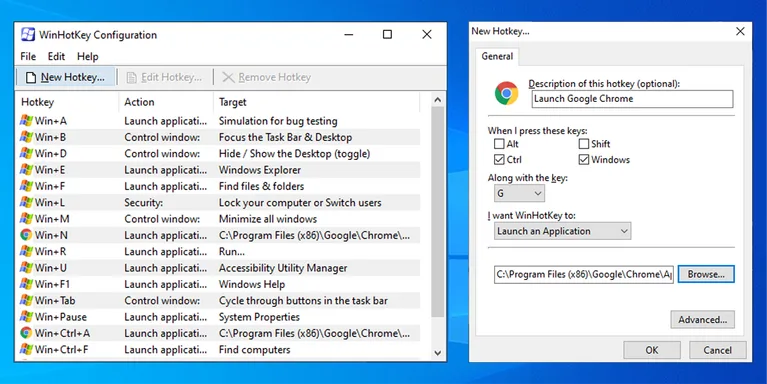Click the Windows flag icon beside Win+Pause
The width and height of the screenshot is (767, 384).
tap(26, 316)
